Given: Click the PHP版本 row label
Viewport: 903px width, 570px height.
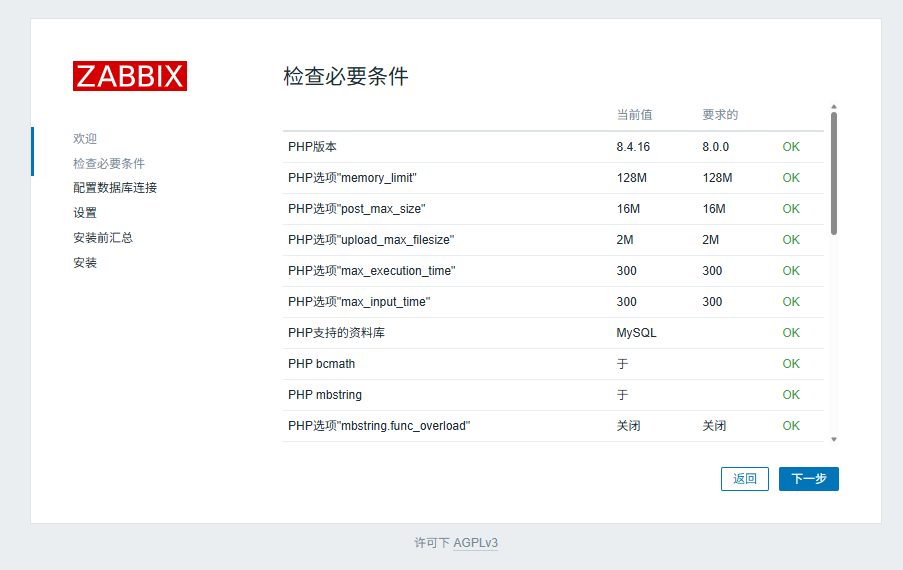Looking at the screenshot, I should pyautogui.click(x=312, y=147).
